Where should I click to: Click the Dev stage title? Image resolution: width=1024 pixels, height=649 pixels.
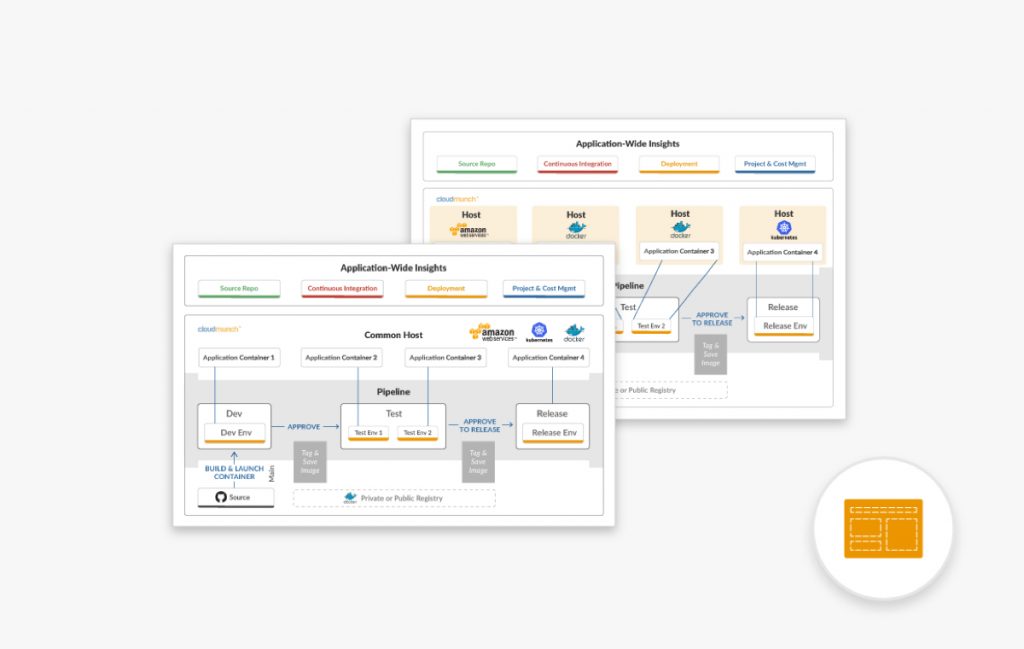(234, 414)
